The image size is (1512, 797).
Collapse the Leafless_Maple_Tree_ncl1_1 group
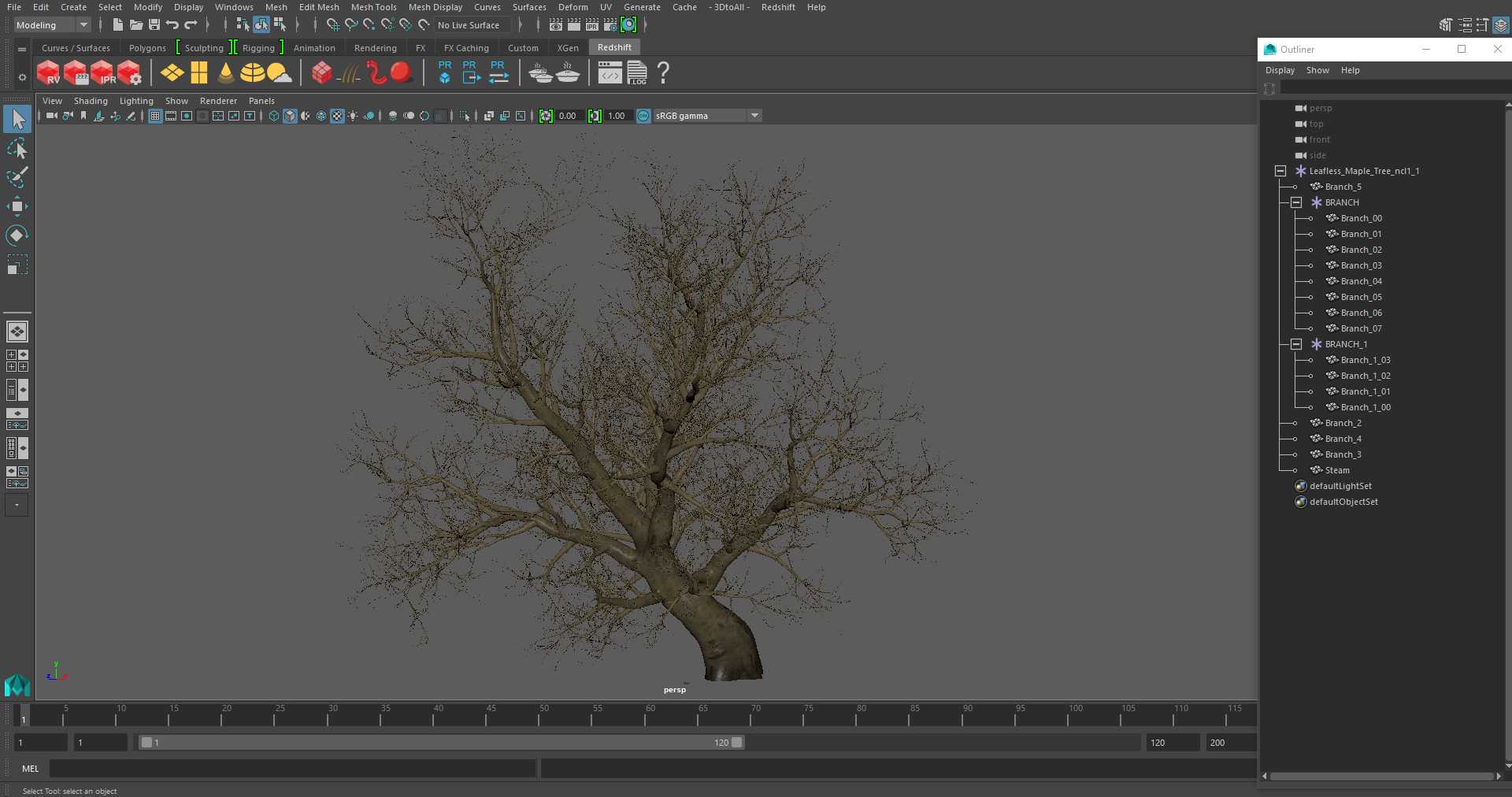click(1280, 171)
